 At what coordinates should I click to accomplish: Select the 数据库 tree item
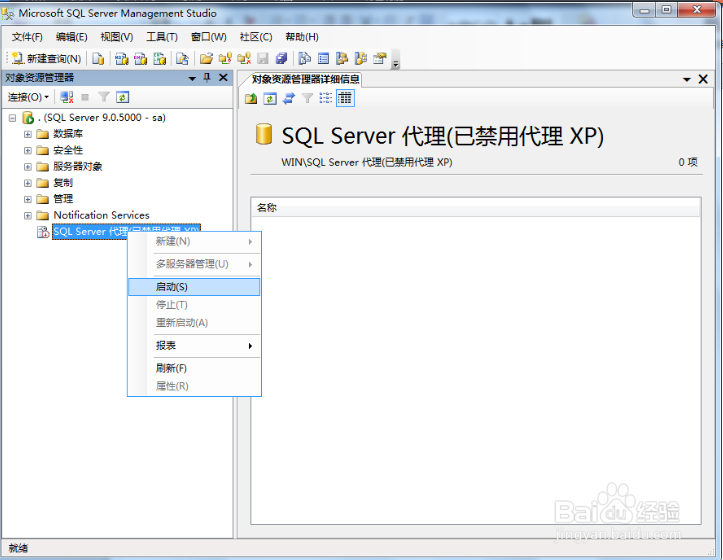[68, 134]
